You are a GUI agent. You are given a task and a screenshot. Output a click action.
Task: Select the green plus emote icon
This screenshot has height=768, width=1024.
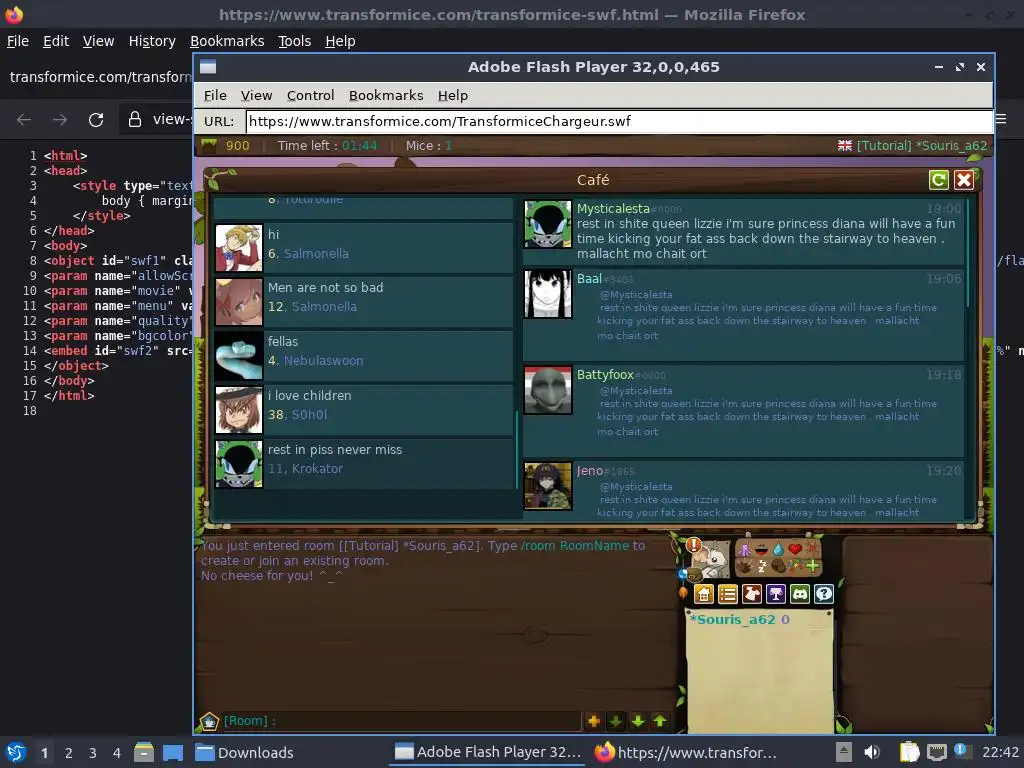coord(812,566)
